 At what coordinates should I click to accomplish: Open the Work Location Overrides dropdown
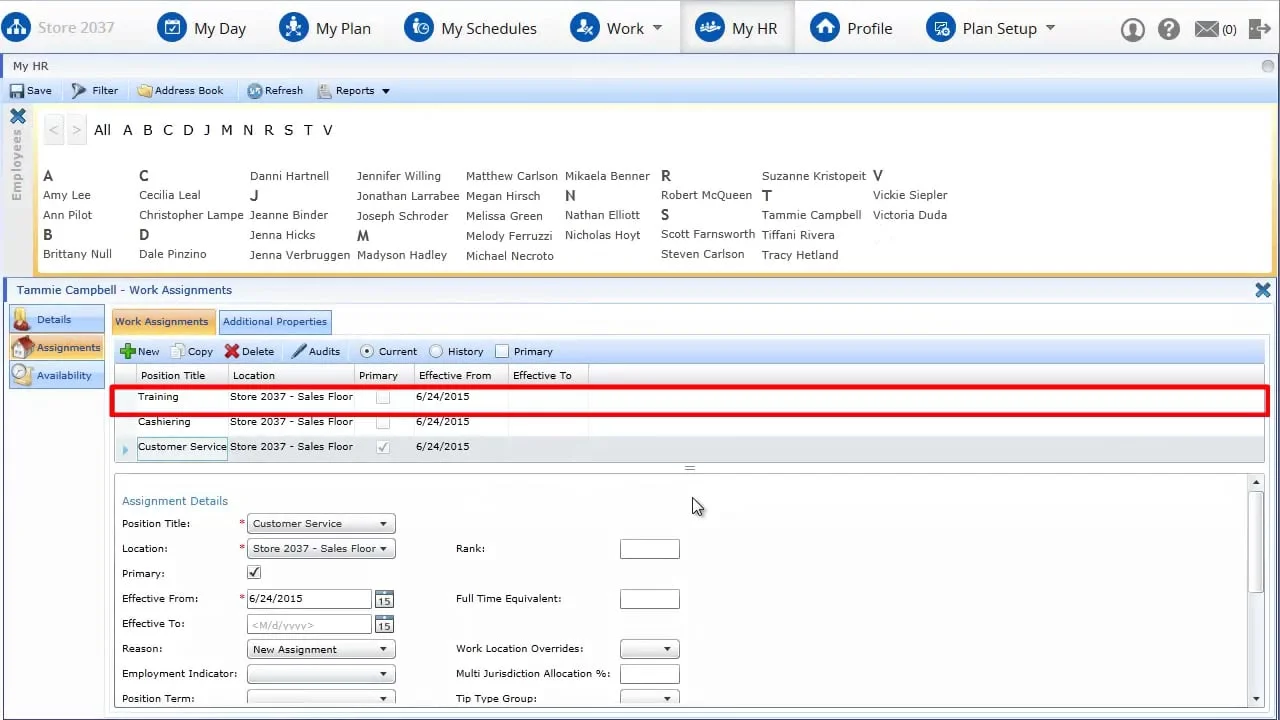649,649
